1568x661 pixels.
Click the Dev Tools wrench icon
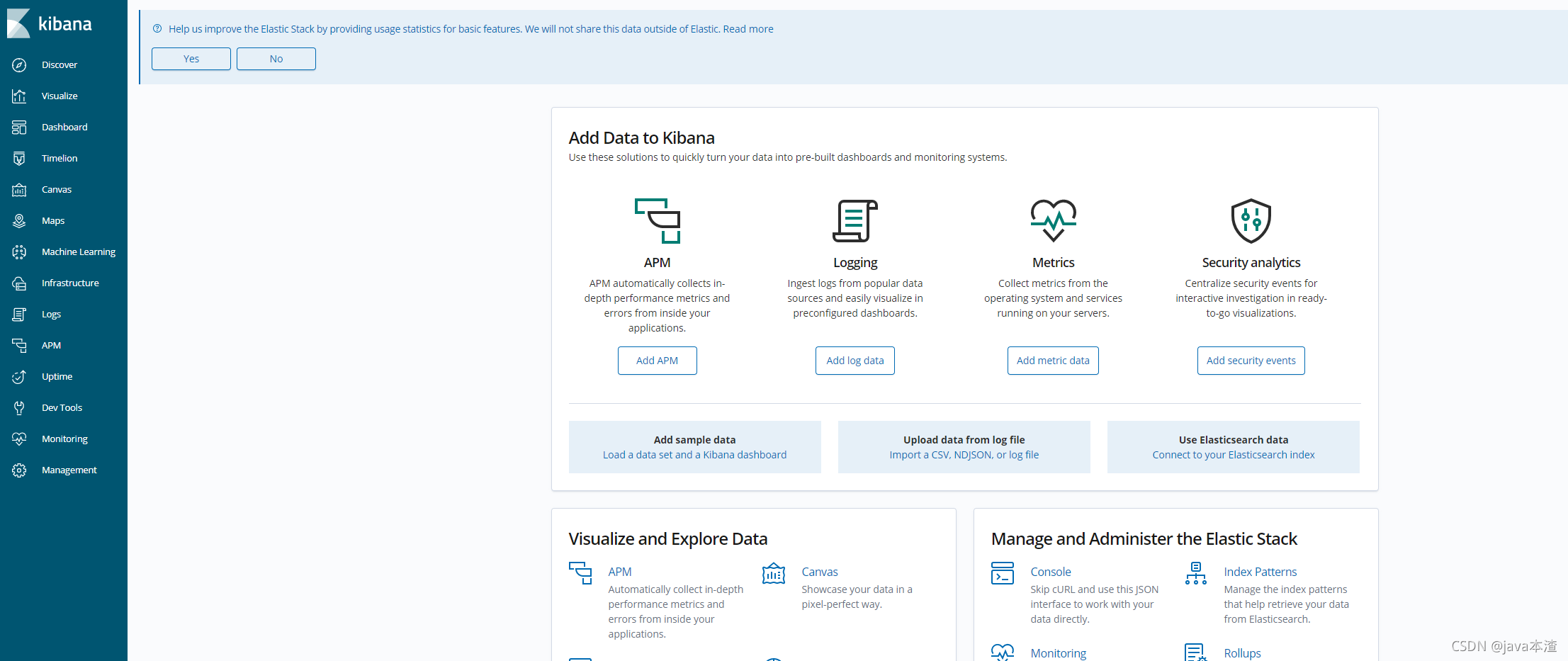(19, 408)
